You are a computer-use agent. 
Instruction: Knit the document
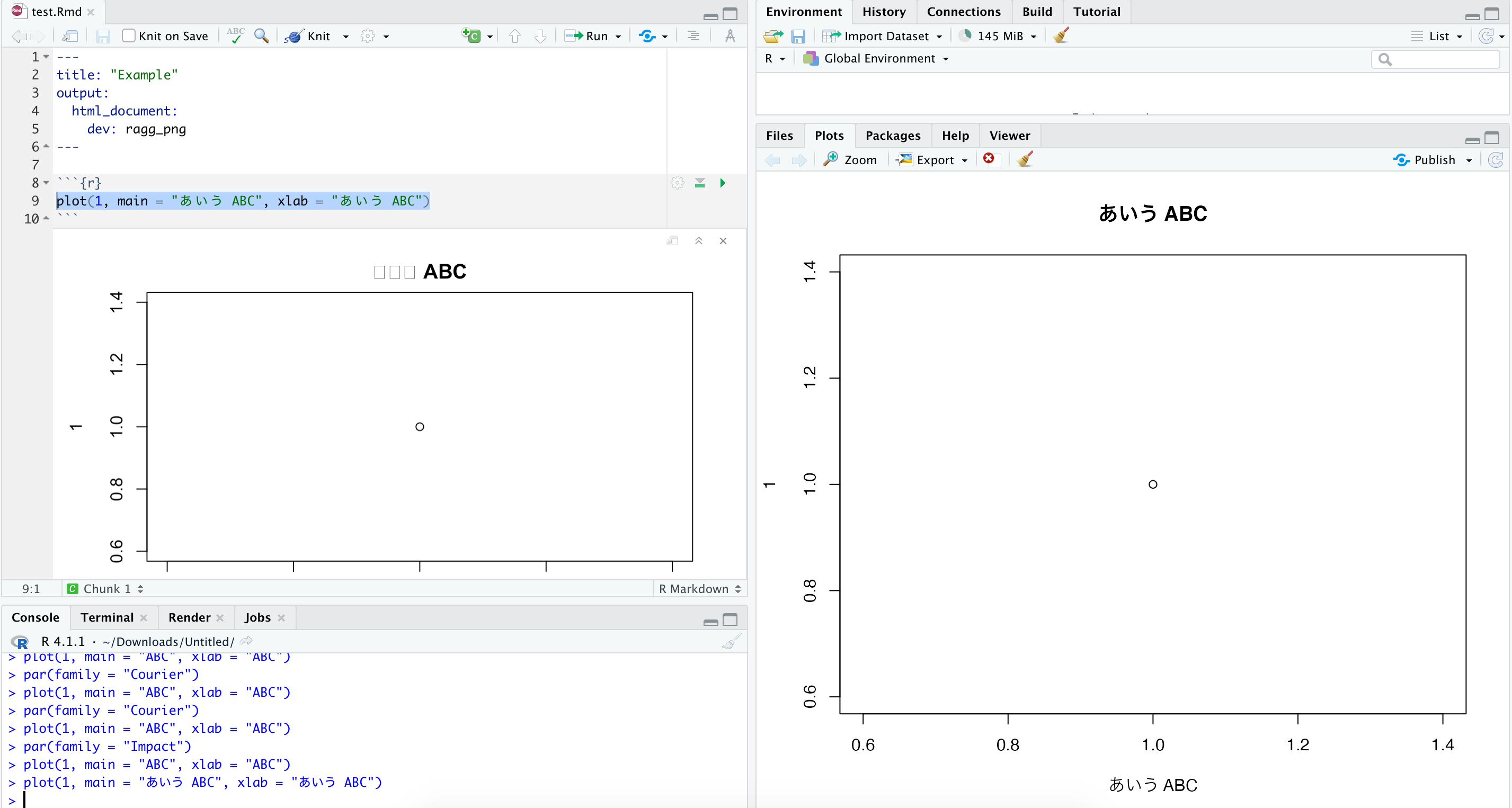click(311, 35)
